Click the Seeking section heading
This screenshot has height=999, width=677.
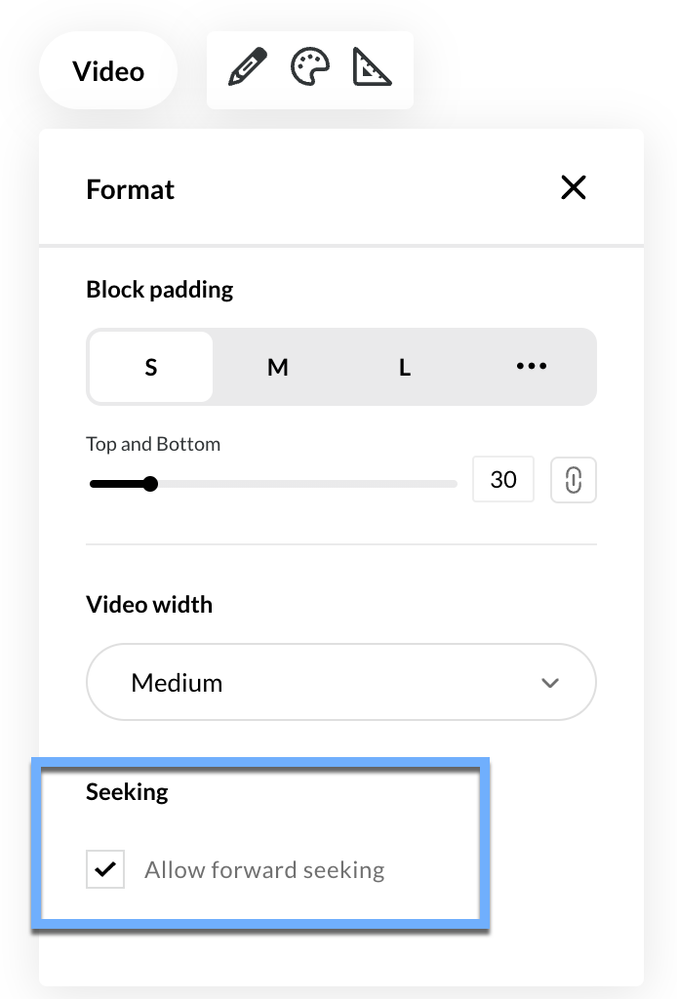coord(127,792)
